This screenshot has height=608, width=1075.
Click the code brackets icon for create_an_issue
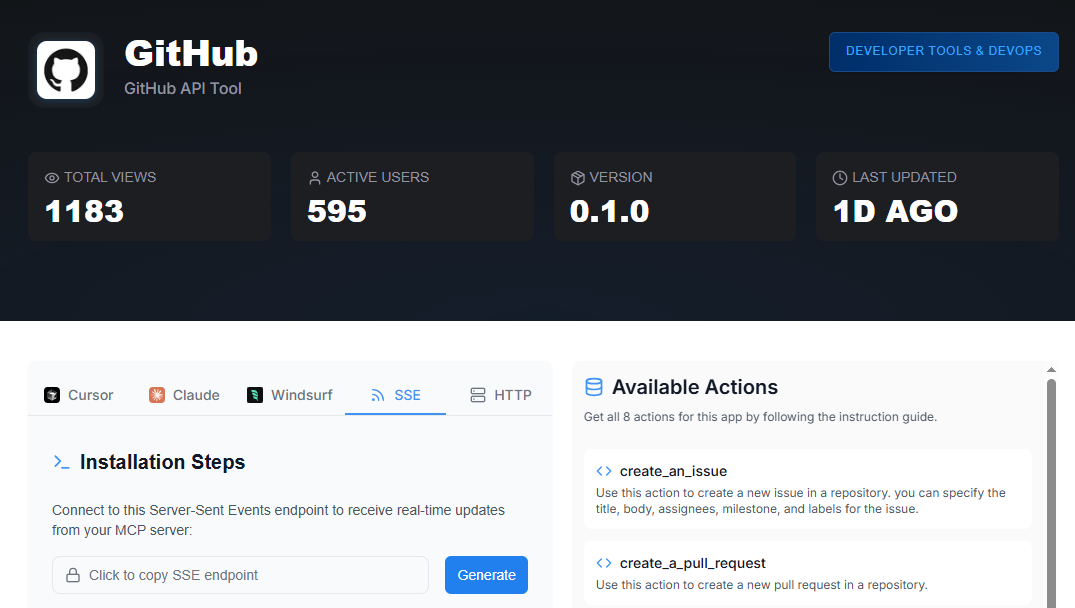tap(604, 471)
